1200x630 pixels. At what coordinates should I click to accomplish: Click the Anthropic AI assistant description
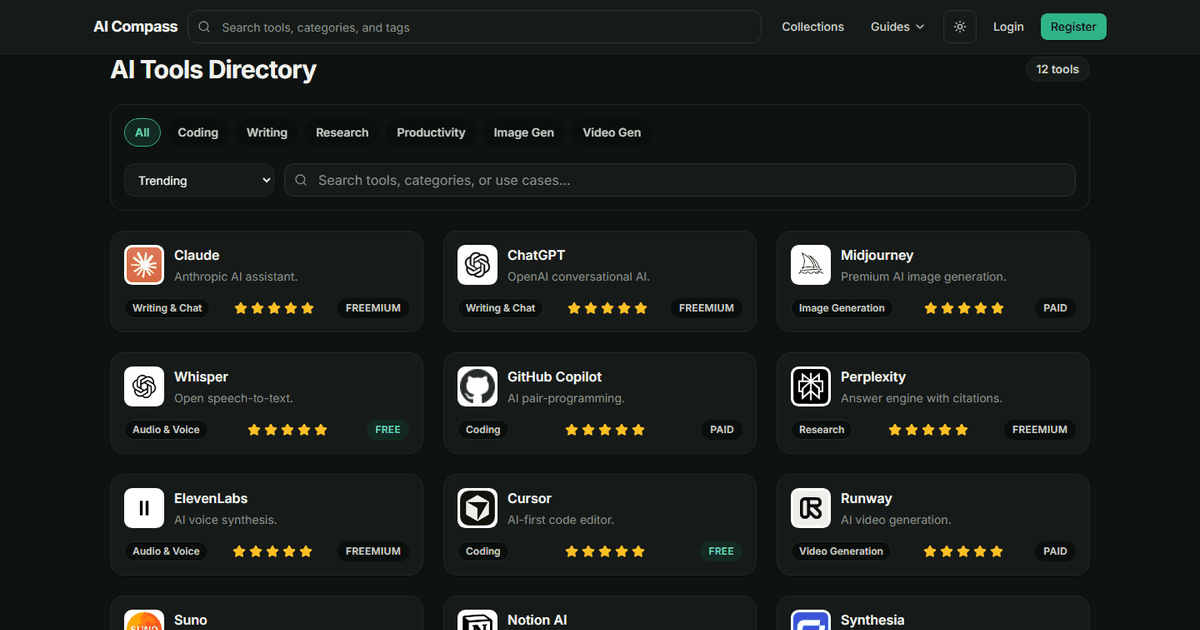(x=236, y=276)
